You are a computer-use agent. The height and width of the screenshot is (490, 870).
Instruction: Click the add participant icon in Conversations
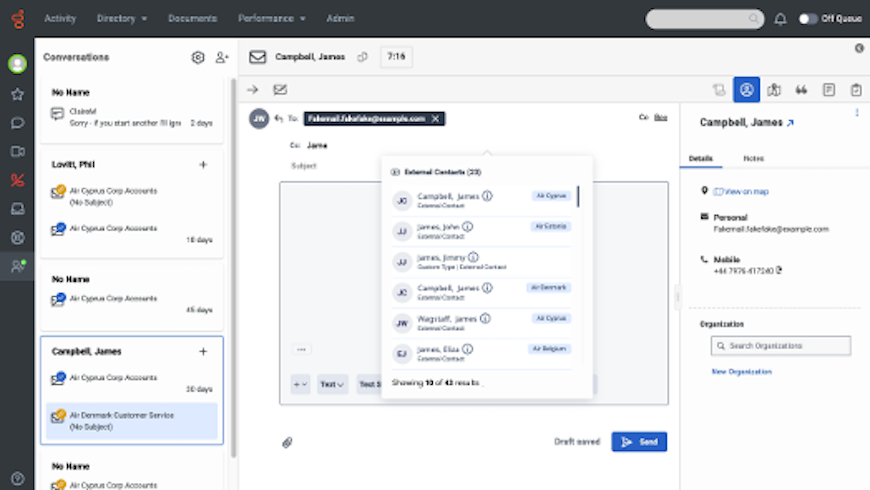[x=221, y=58]
